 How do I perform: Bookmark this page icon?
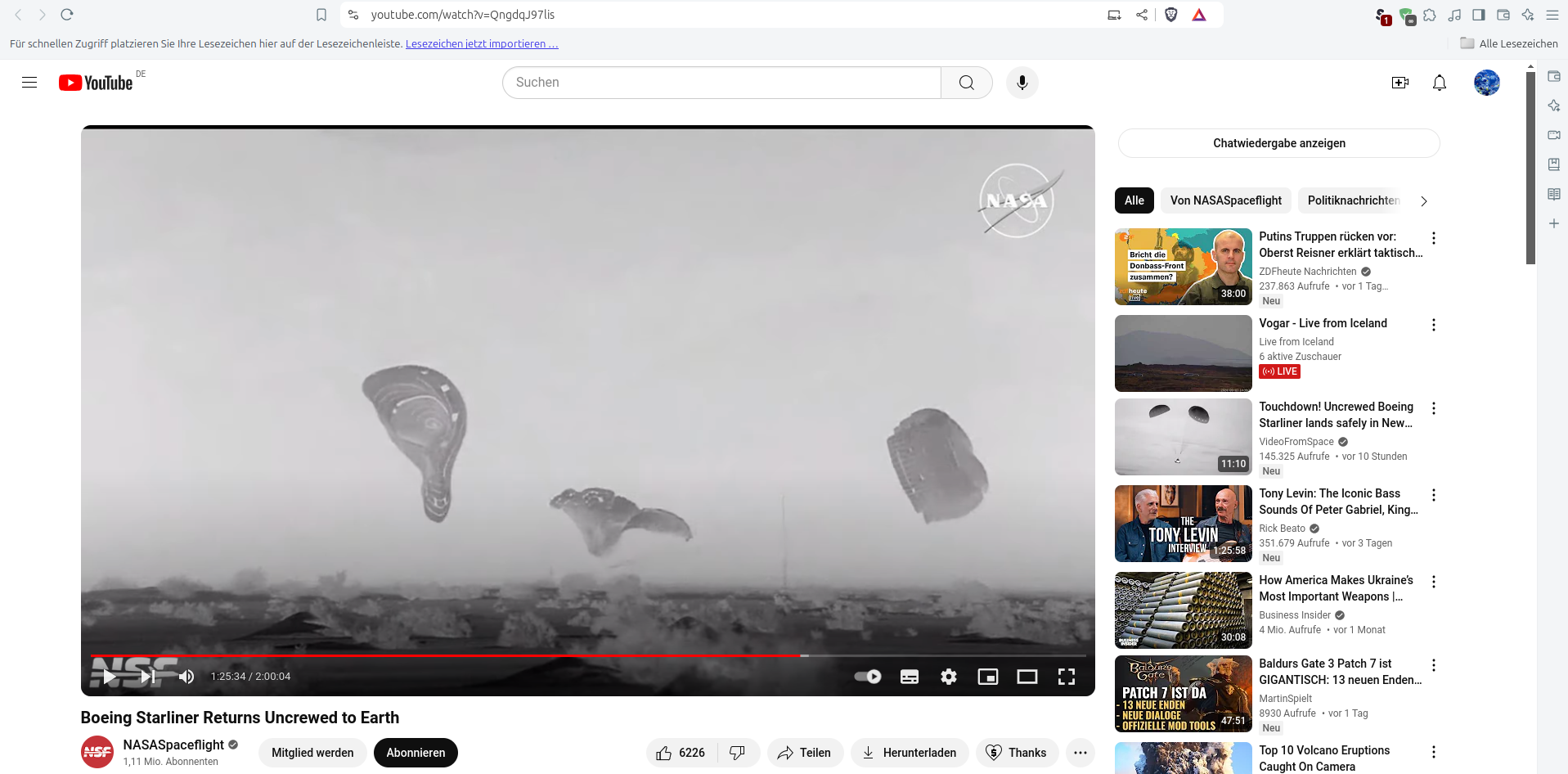pyautogui.click(x=321, y=15)
